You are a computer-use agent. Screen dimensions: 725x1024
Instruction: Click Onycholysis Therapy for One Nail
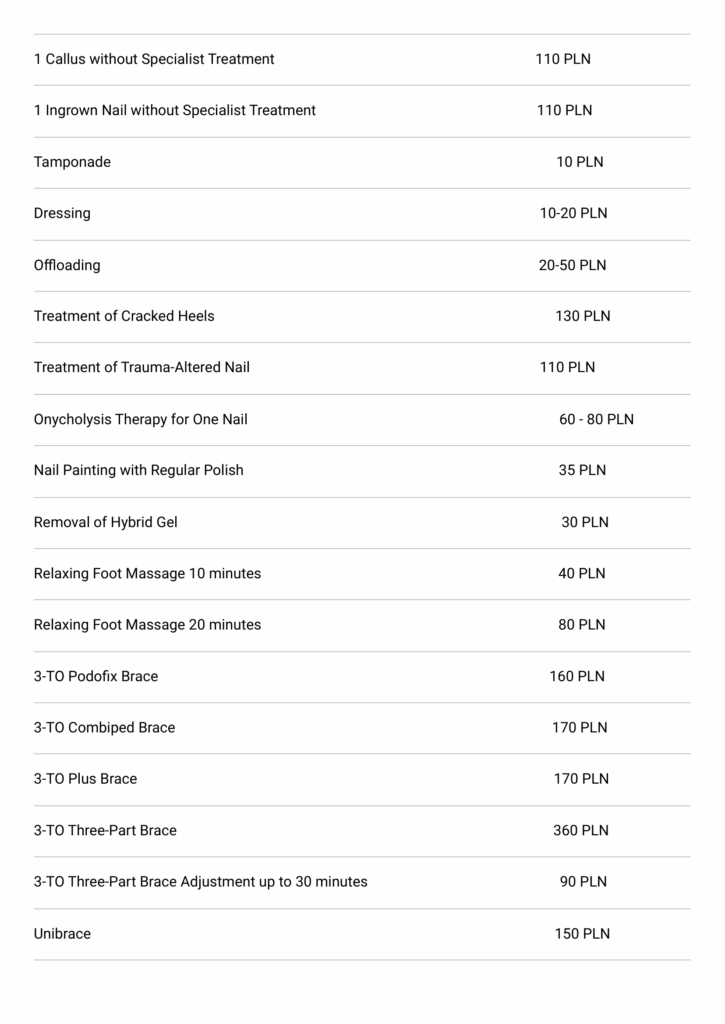point(141,419)
